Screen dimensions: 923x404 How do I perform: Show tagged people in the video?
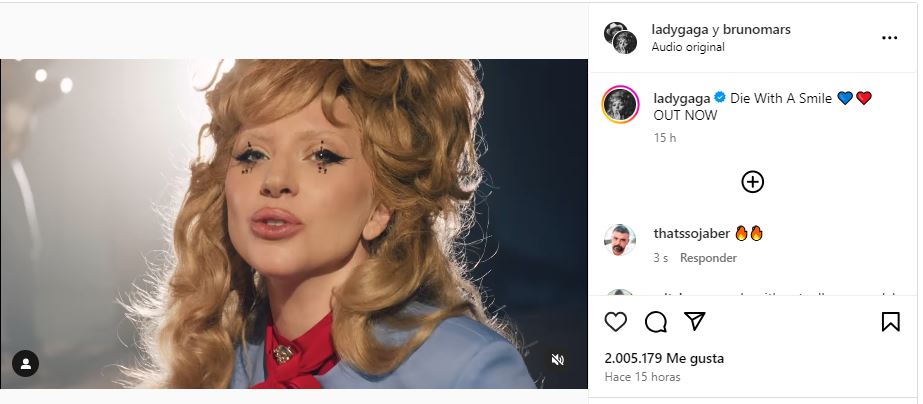point(25,364)
